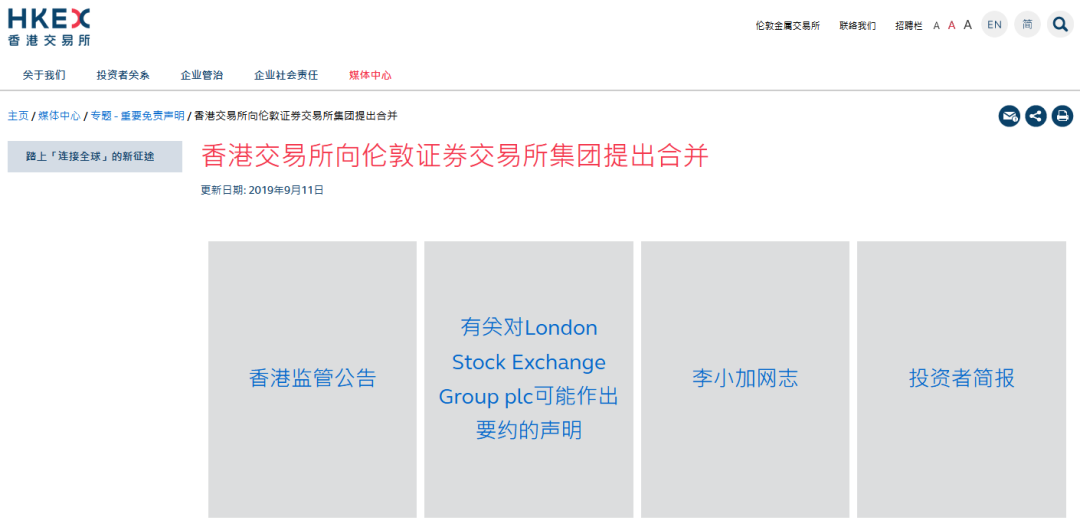Click the email subscription icon
The image size is (1080, 527).
pos(1009,116)
